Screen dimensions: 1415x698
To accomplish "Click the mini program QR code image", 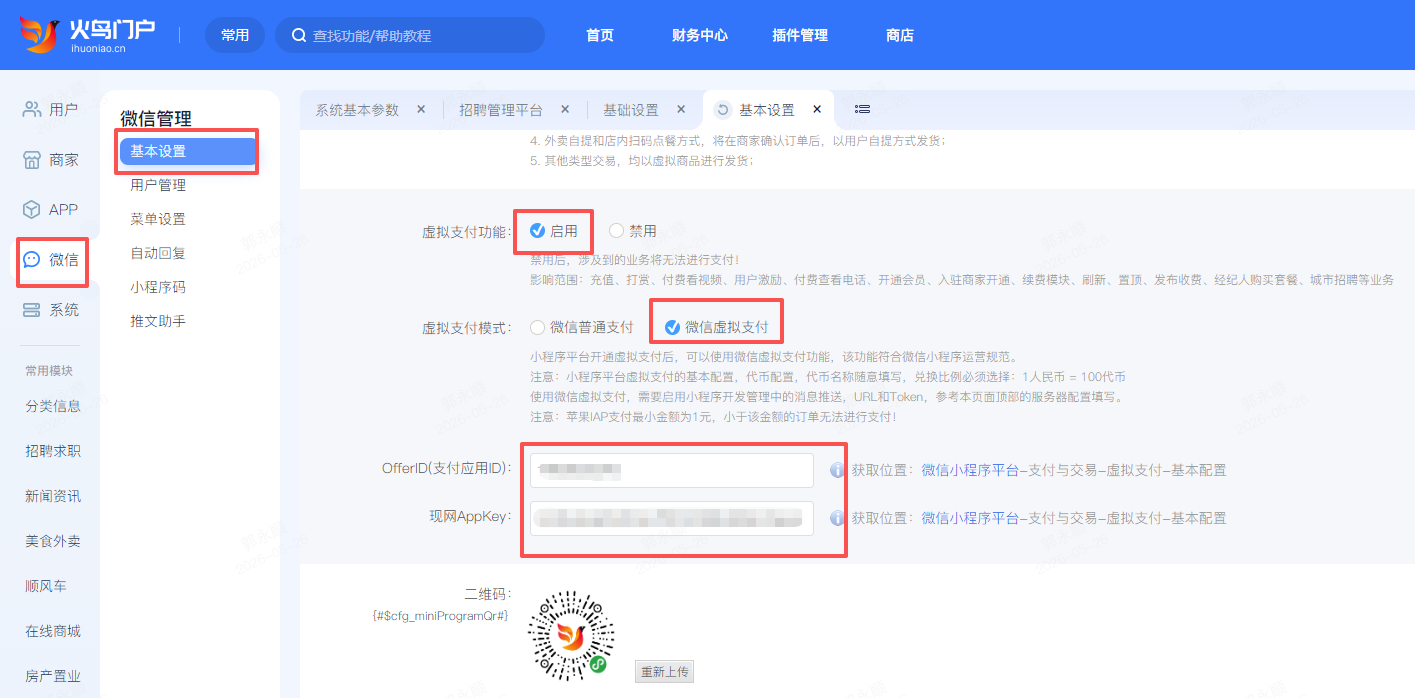I will [x=571, y=636].
